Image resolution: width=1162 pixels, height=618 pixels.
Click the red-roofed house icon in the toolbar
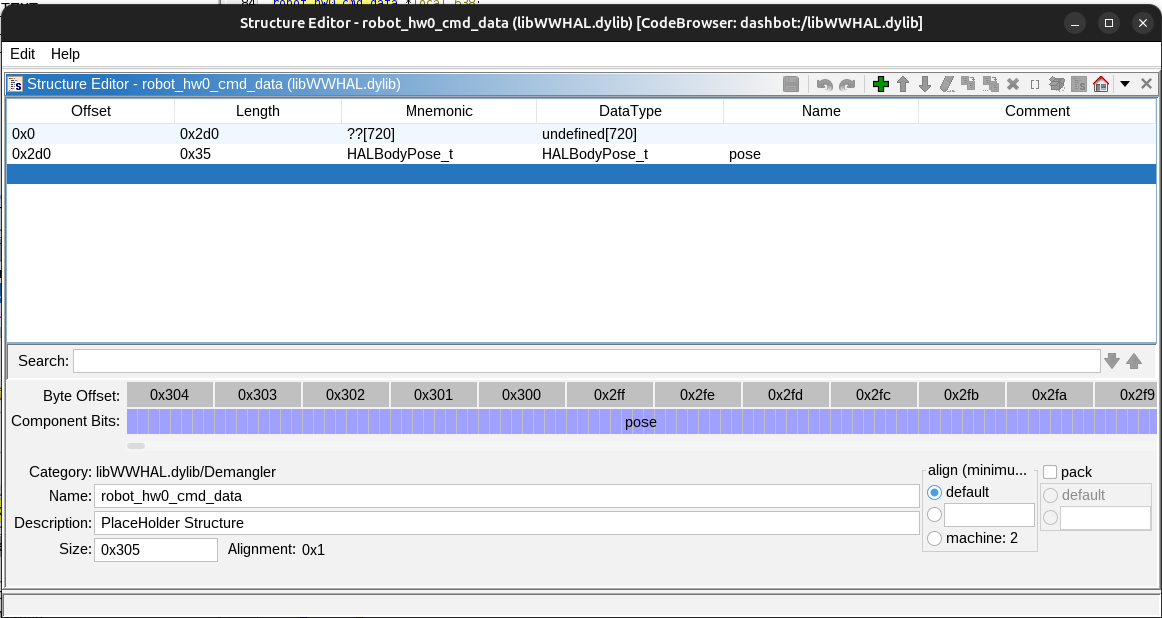pyautogui.click(x=1101, y=85)
